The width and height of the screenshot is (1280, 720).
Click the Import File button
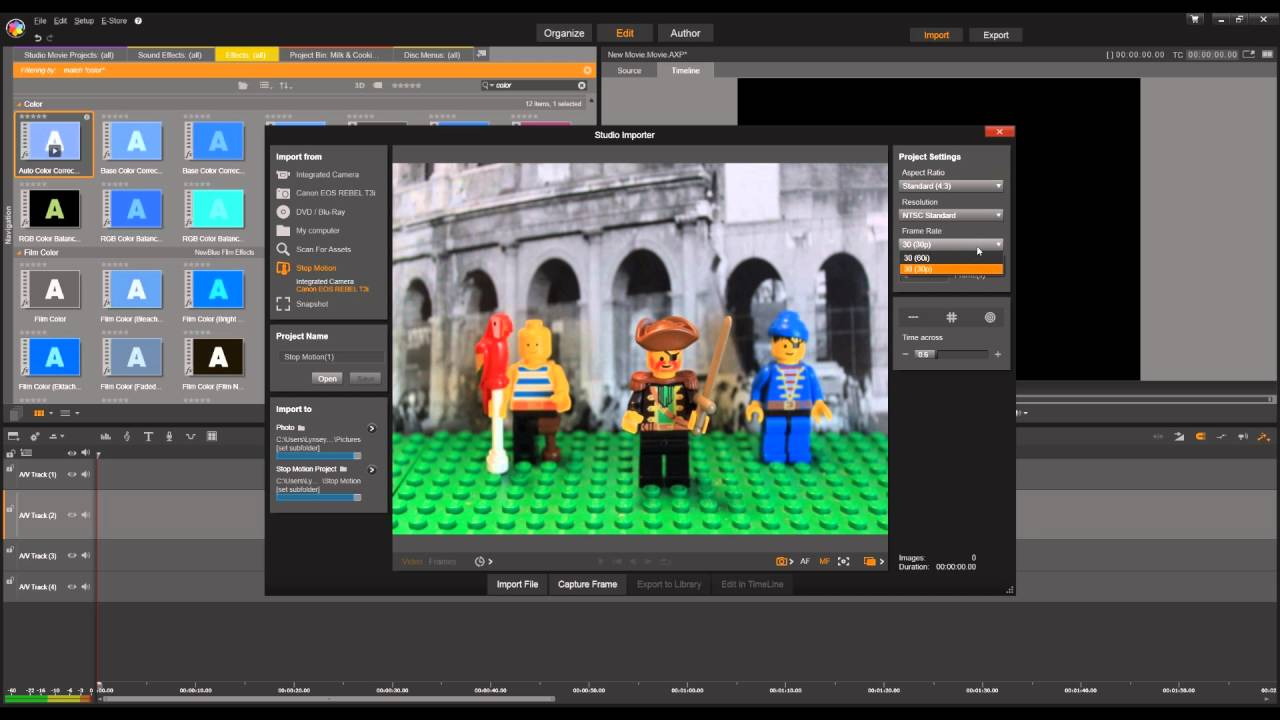click(517, 584)
